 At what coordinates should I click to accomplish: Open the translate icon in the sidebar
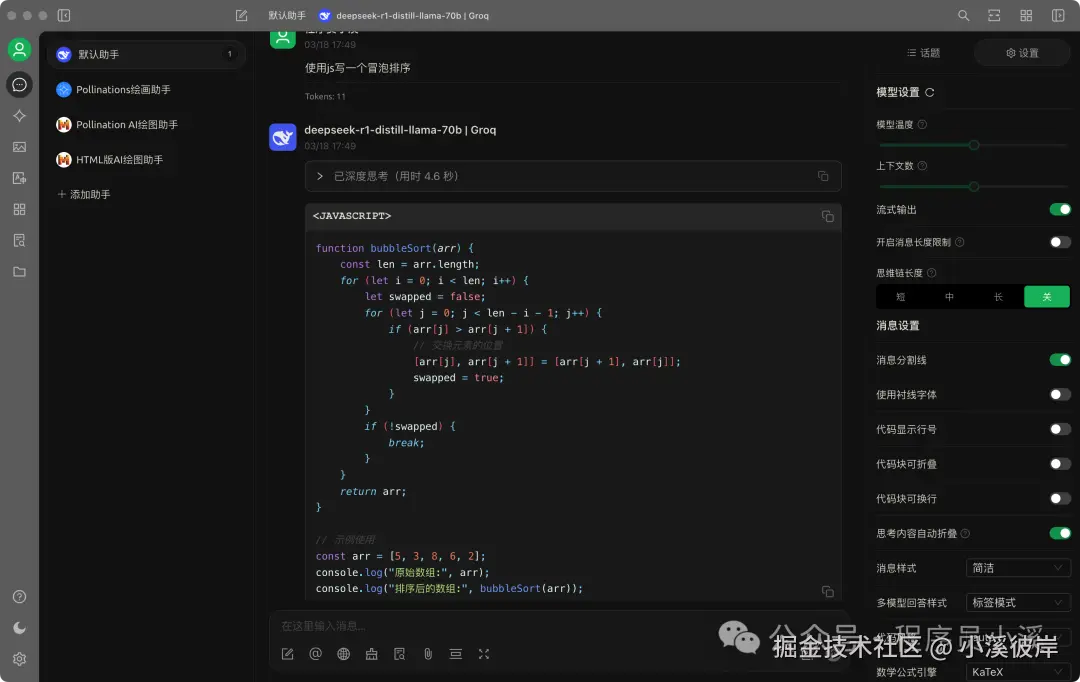[19, 178]
